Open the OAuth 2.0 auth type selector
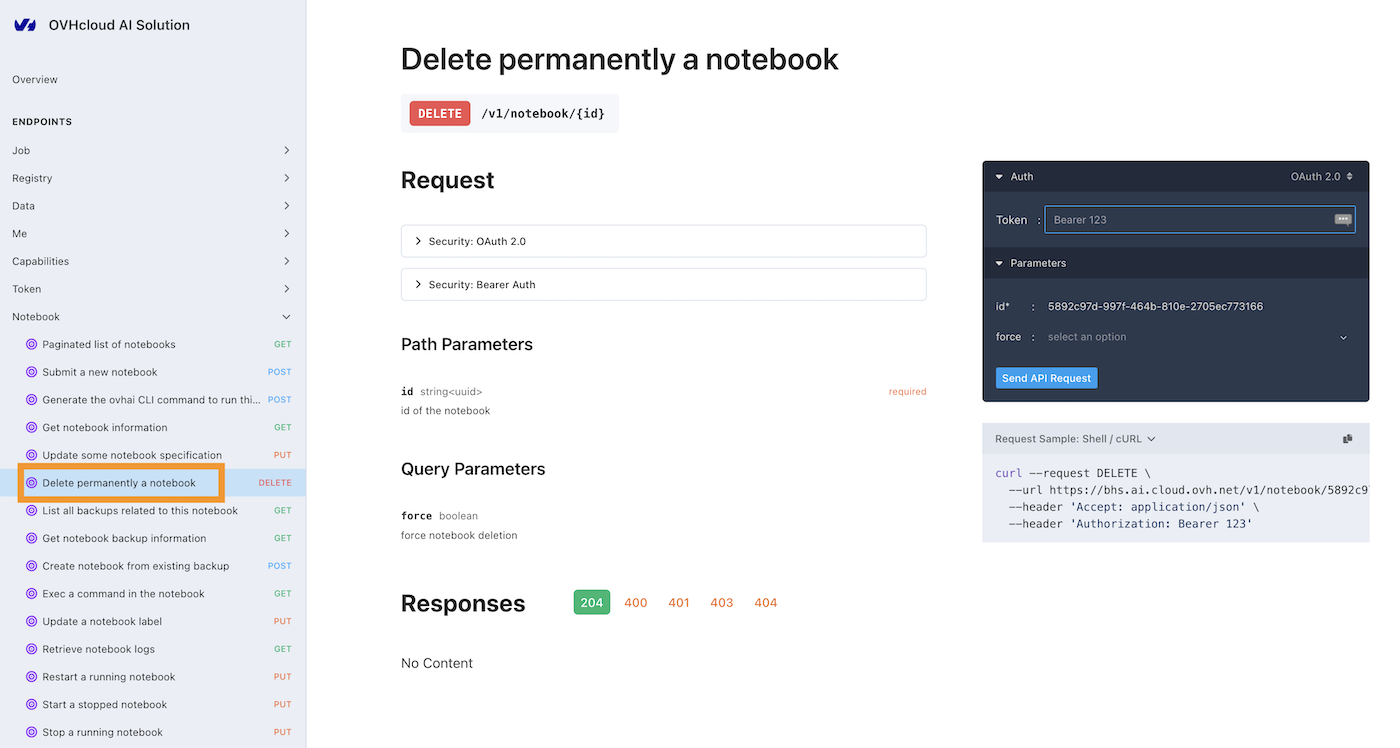The height and width of the screenshot is (748, 1400). [x=1321, y=177]
